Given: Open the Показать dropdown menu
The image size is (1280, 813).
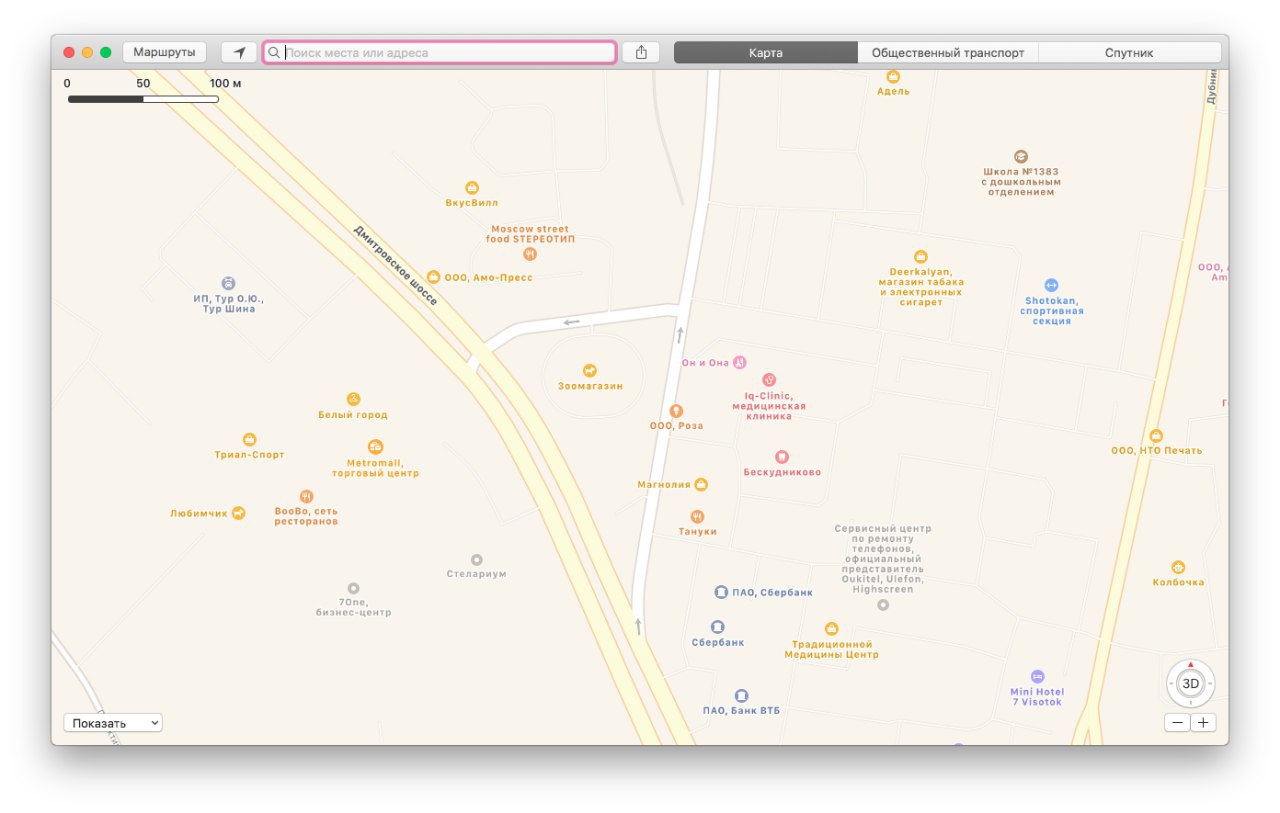Looking at the screenshot, I should 113,723.
